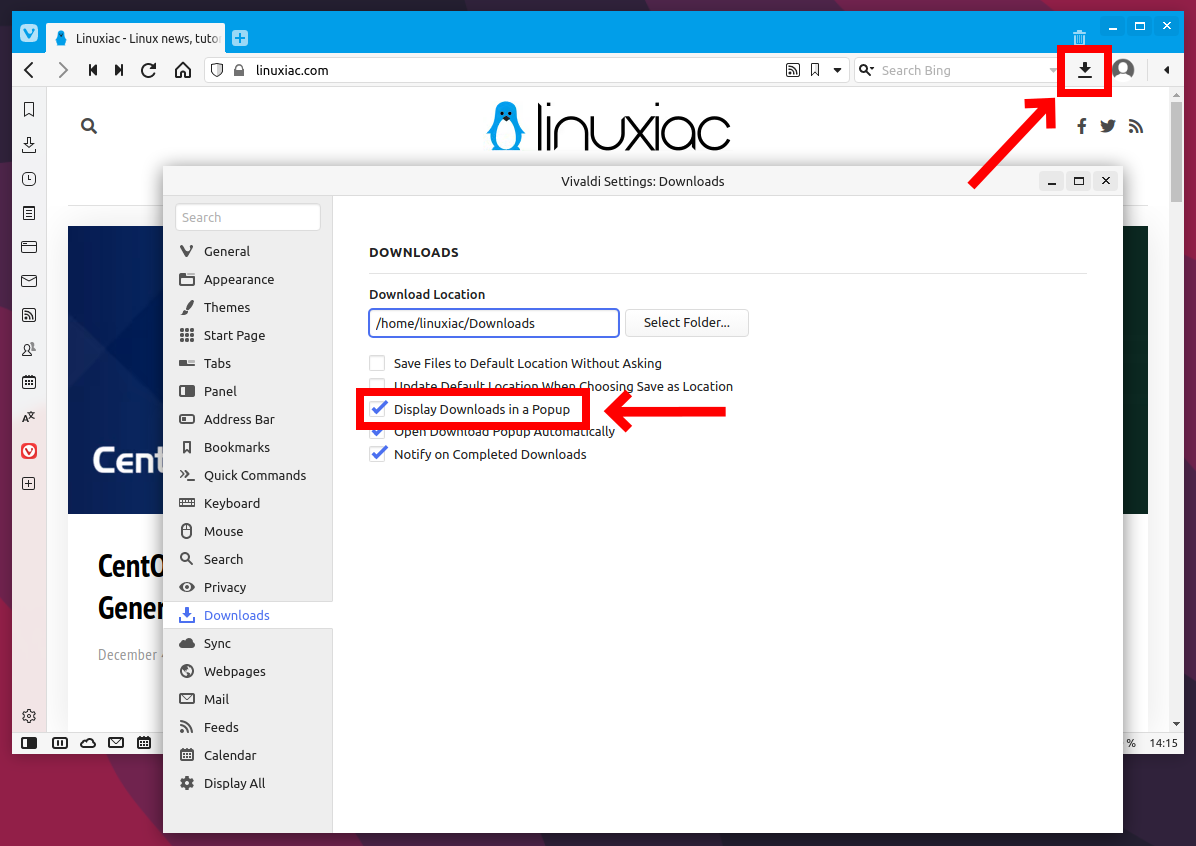The height and width of the screenshot is (846, 1196).
Task: Open the Vivaldi main menu icon
Action: point(29,34)
